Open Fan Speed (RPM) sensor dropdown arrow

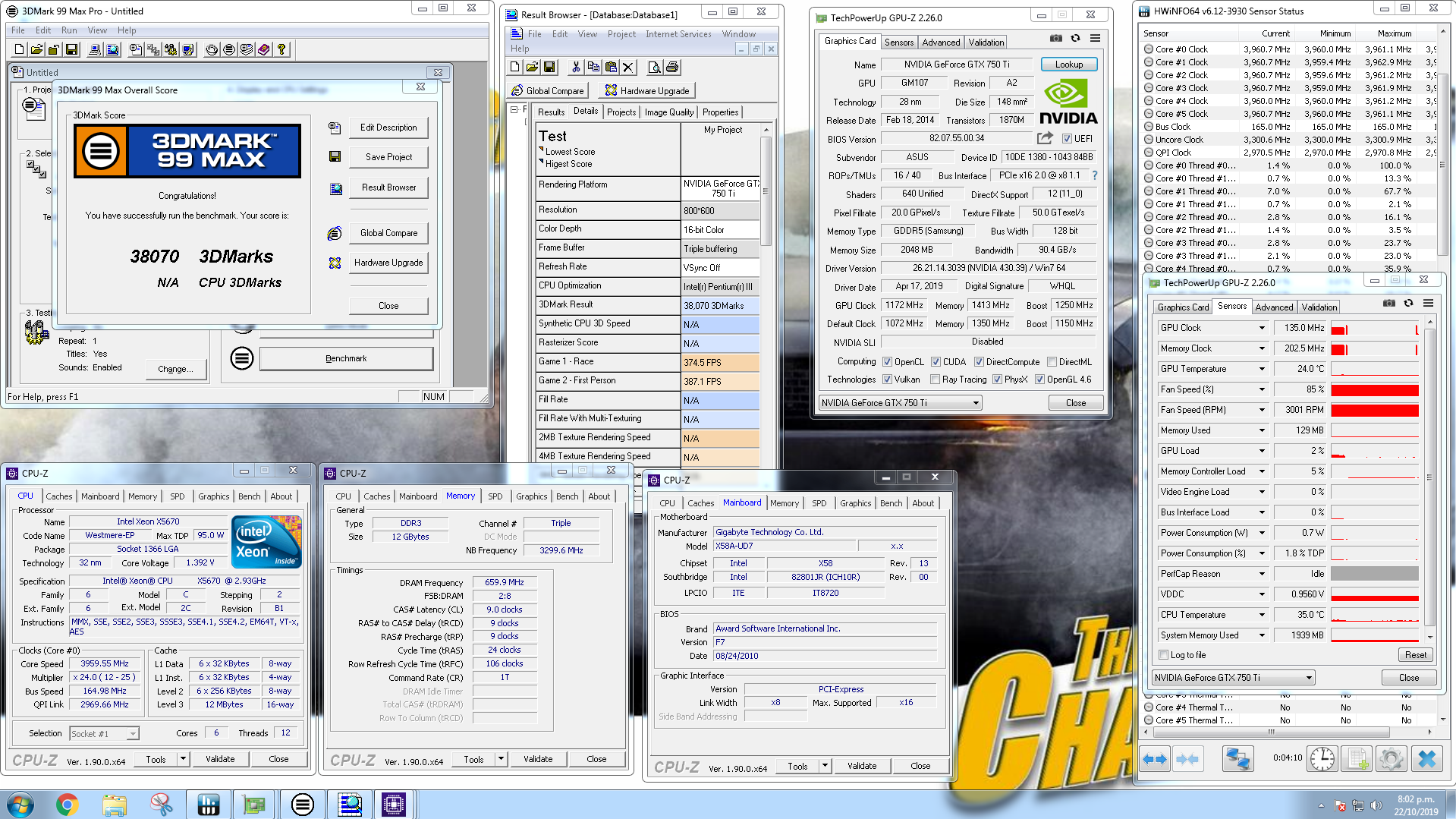coord(1263,410)
